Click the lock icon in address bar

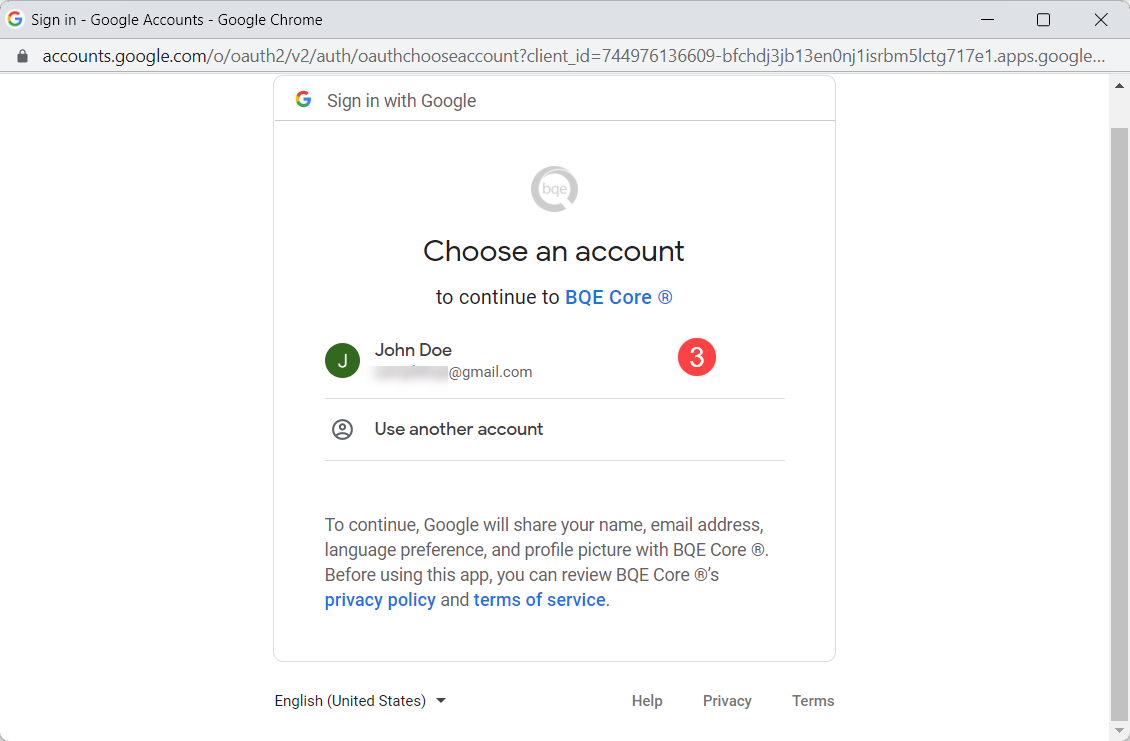(22, 56)
